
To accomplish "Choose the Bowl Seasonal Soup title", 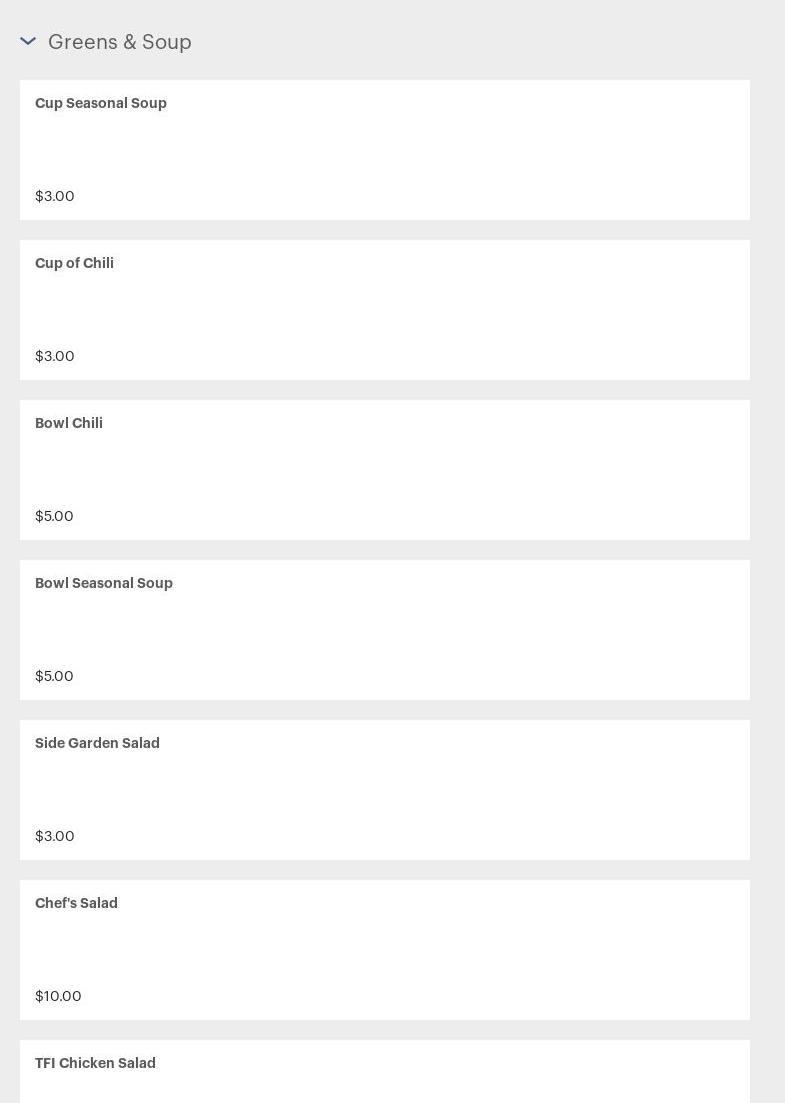I will [104, 583].
